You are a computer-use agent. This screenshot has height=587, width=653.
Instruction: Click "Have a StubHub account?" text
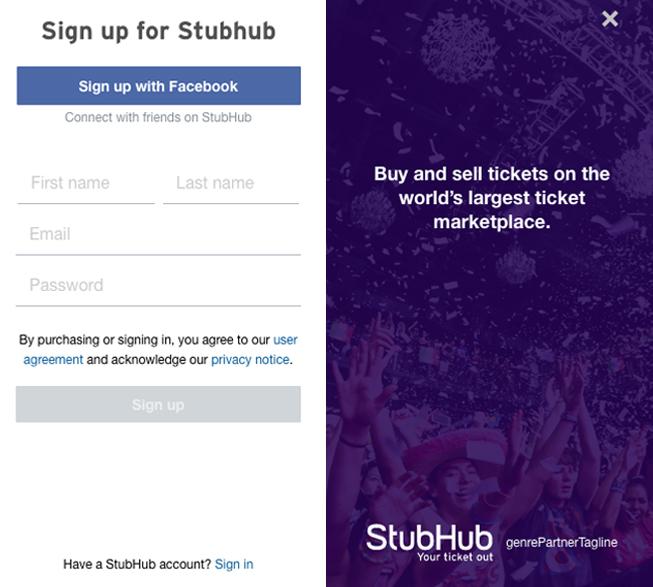point(137,564)
